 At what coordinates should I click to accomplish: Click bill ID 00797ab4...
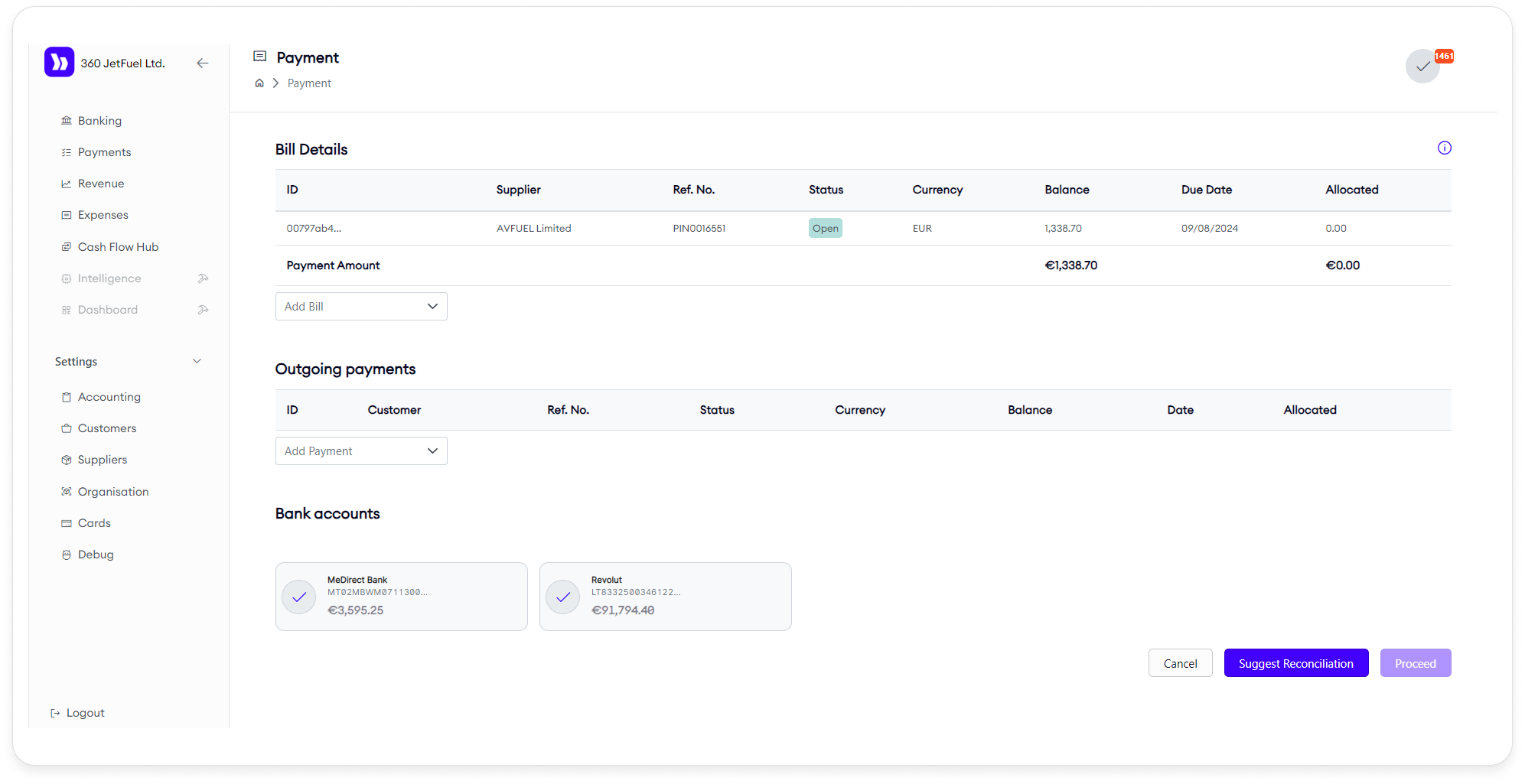[314, 228]
